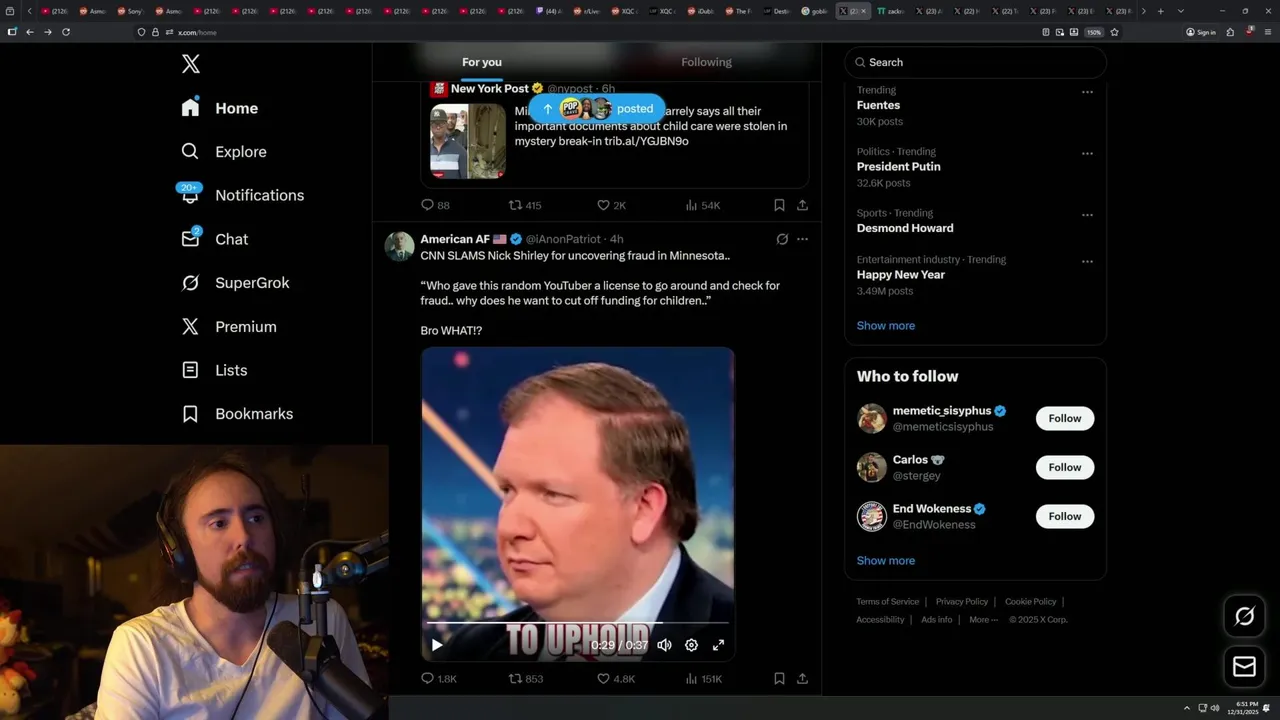This screenshot has height=720, width=1280.
Task: Click the Search input field
Action: [x=975, y=62]
